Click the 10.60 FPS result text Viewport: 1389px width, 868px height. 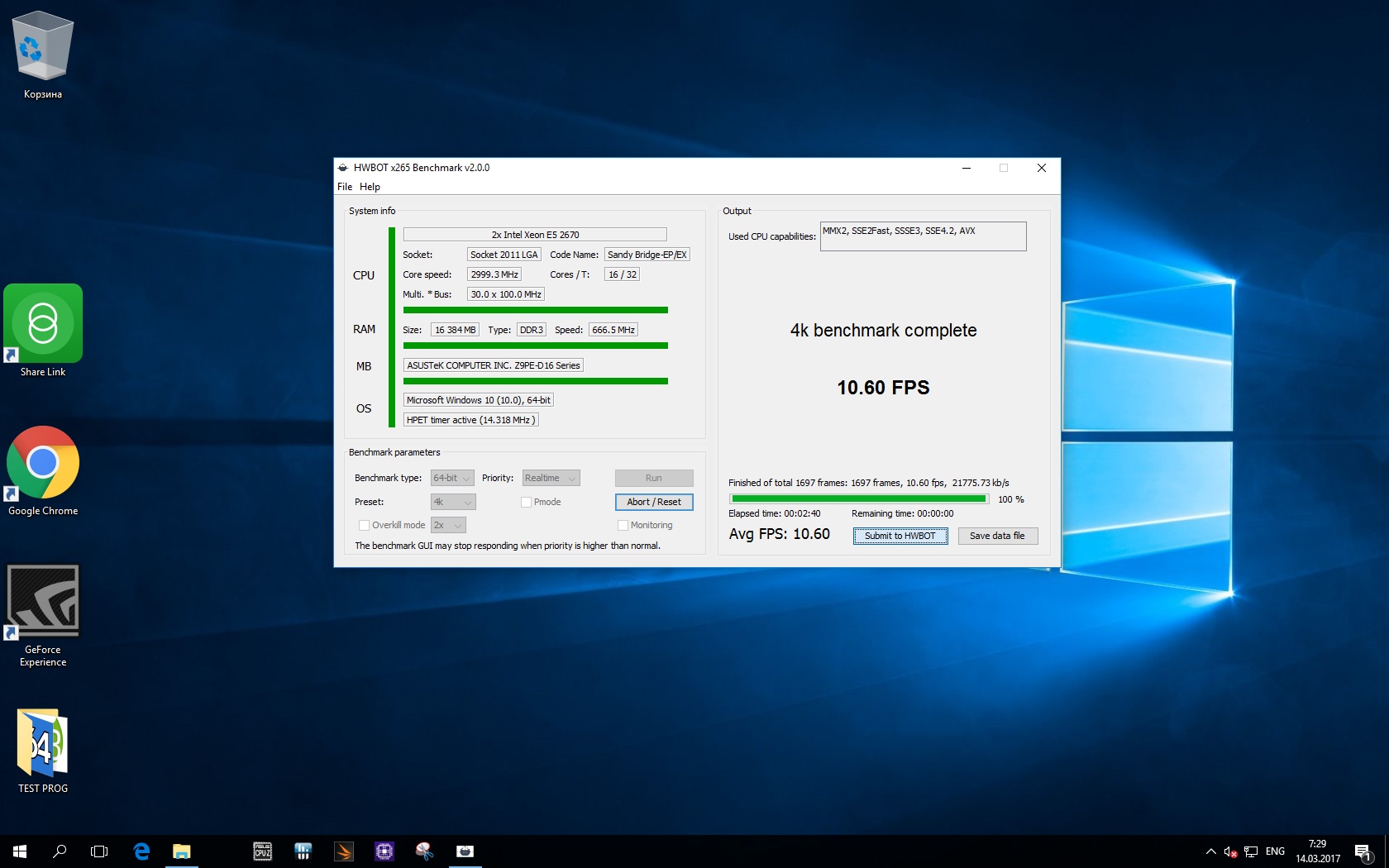(883, 388)
